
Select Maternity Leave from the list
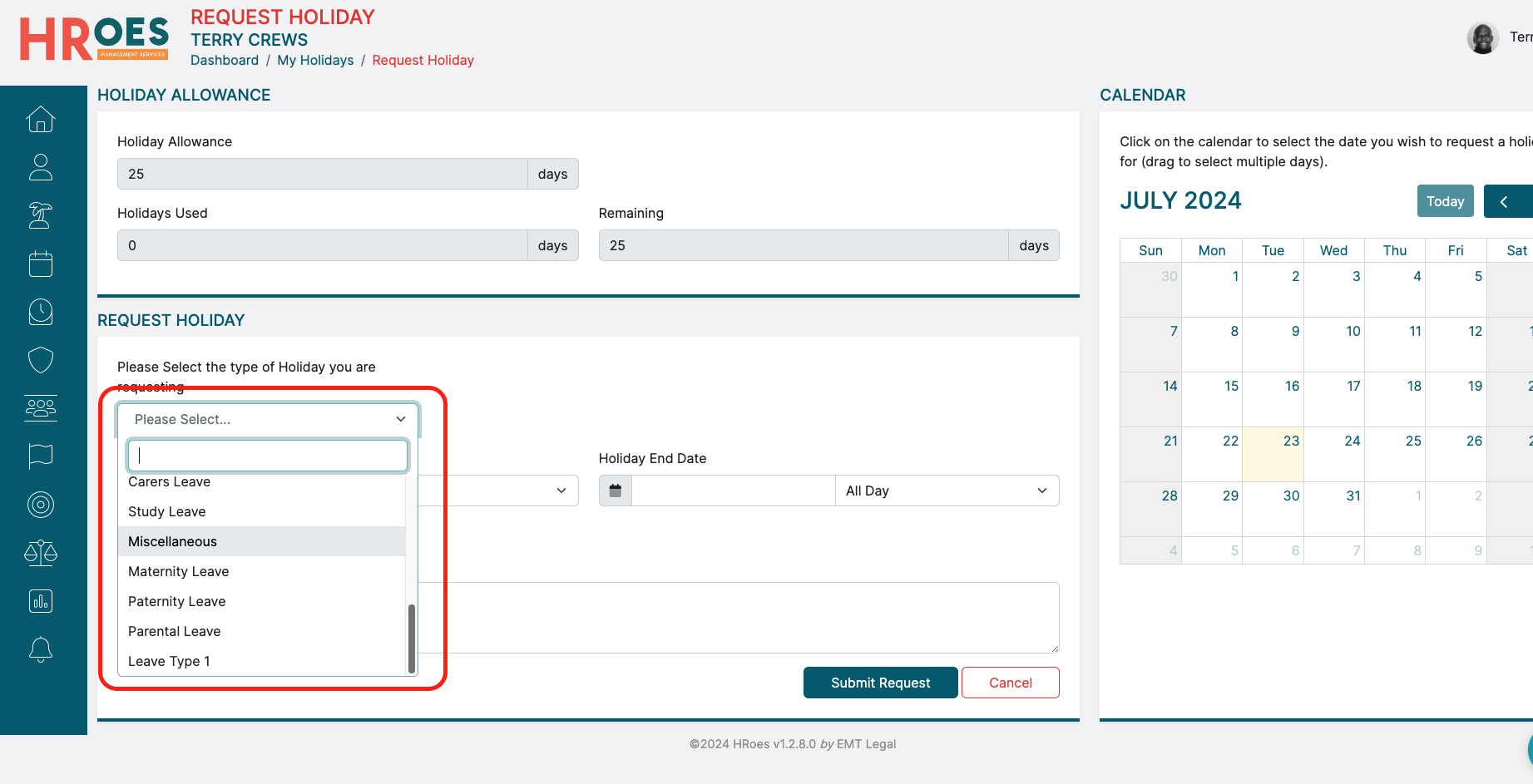(179, 571)
